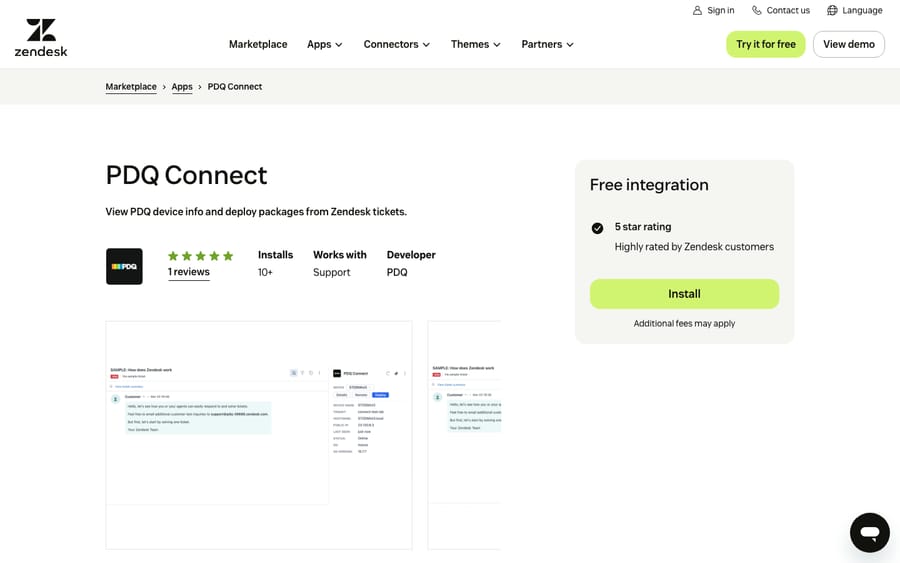Click the Contact us phone icon
The height and width of the screenshot is (563, 900).
pos(757,10)
